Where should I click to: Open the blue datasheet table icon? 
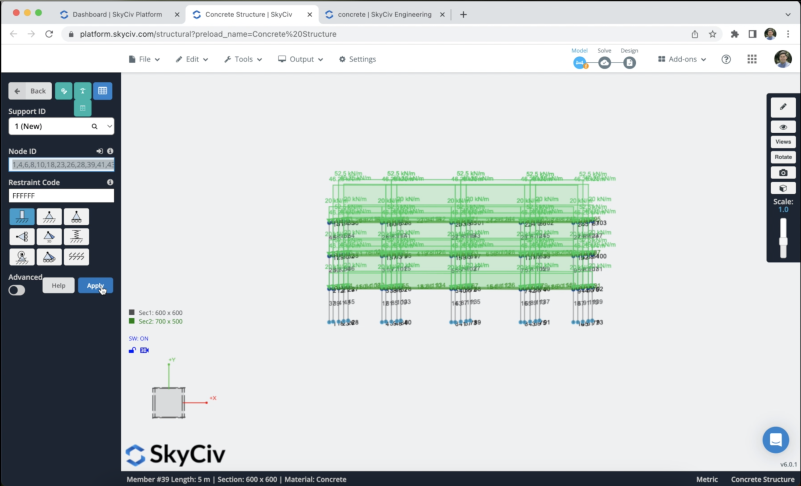pos(103,91)
